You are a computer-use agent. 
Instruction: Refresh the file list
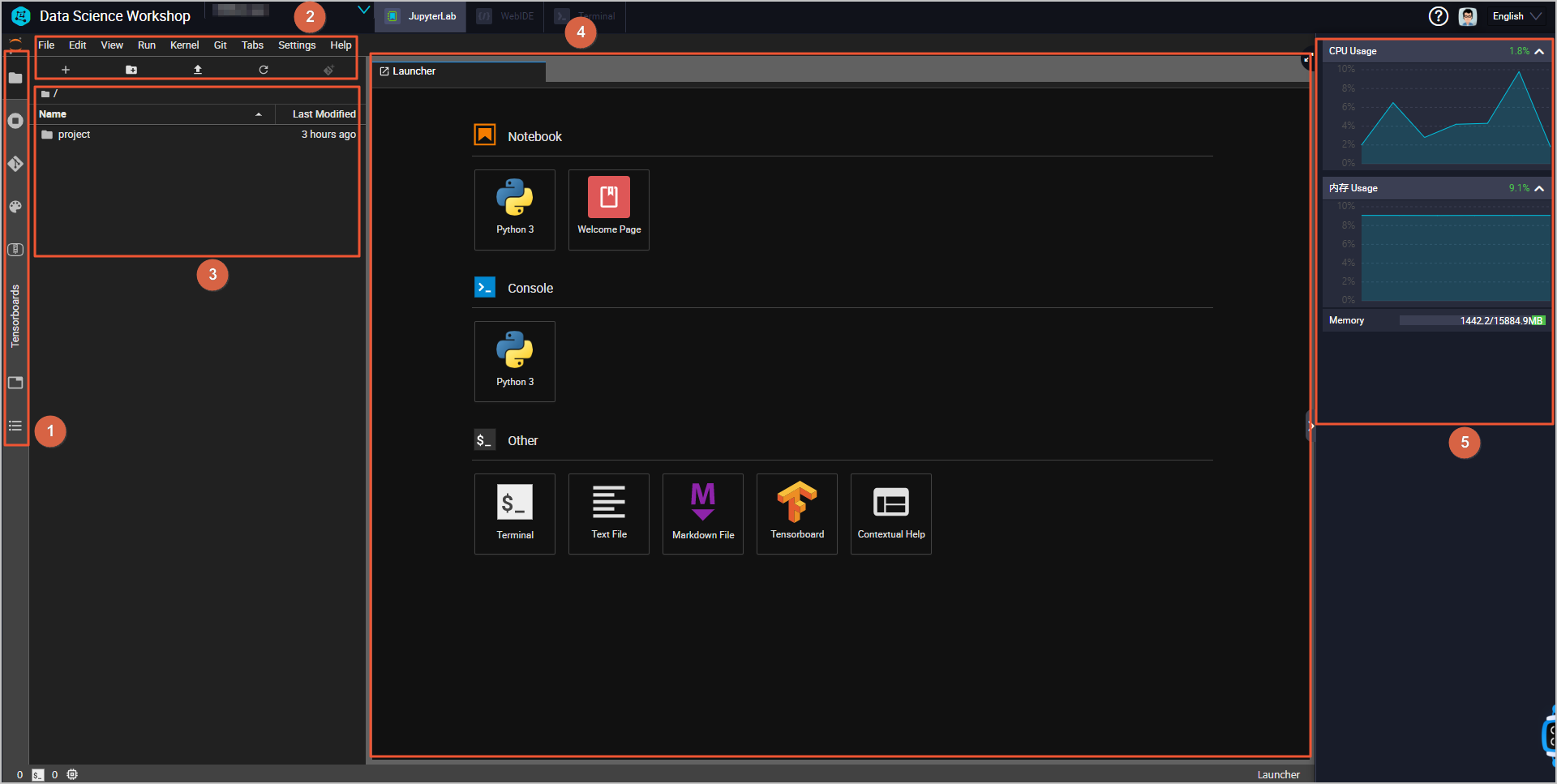pyautogui.click(x=264, y=70)
